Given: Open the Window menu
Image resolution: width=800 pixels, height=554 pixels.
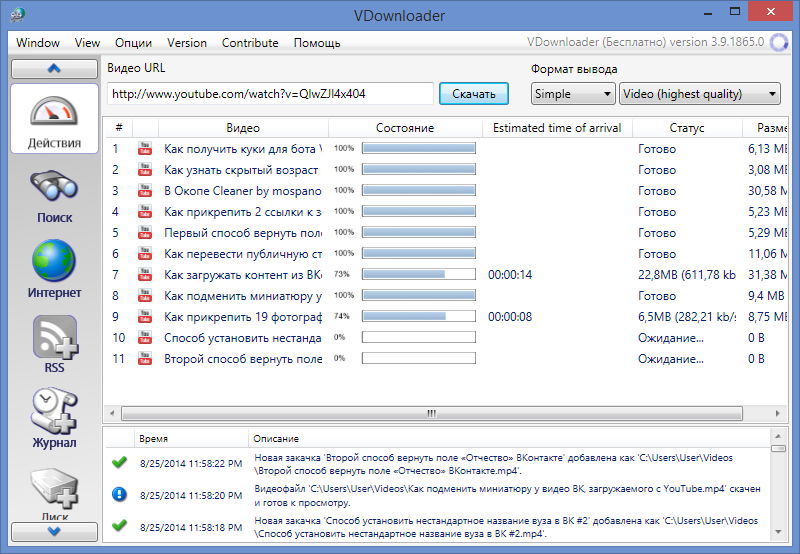Looking at the screenshot, I should 38,43.
